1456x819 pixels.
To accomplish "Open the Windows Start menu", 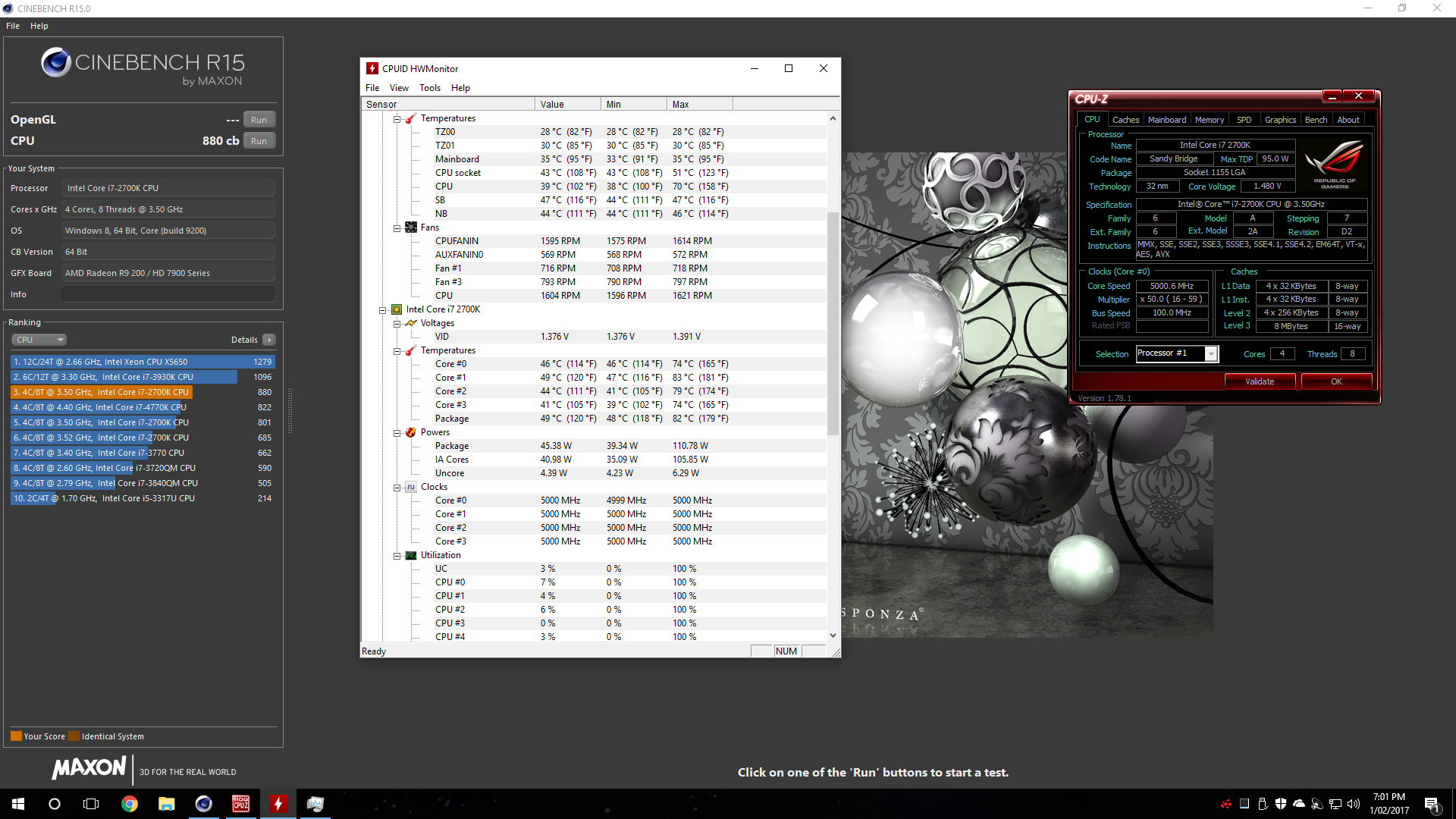I will (x=18, y=804).
